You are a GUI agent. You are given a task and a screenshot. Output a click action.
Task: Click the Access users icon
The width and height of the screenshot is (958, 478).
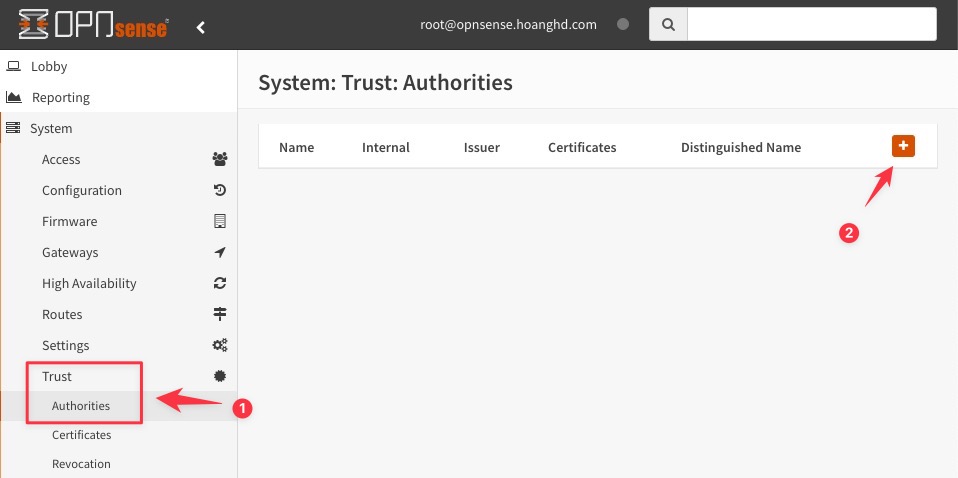(x=220, y=160)
